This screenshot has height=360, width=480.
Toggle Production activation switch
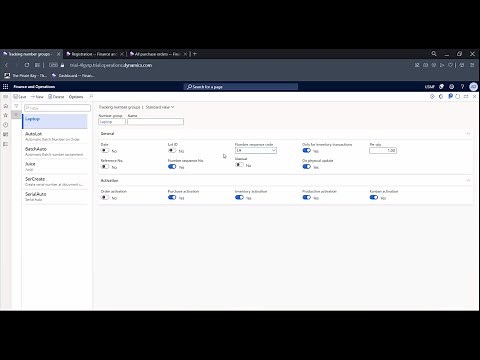coord(307,197)
